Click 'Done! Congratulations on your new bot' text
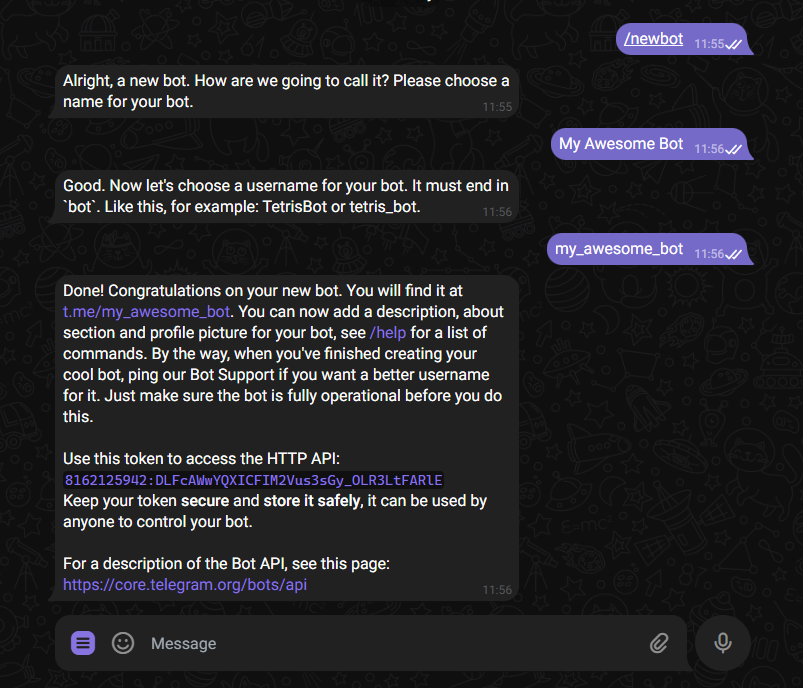 (x=200, y=290)
